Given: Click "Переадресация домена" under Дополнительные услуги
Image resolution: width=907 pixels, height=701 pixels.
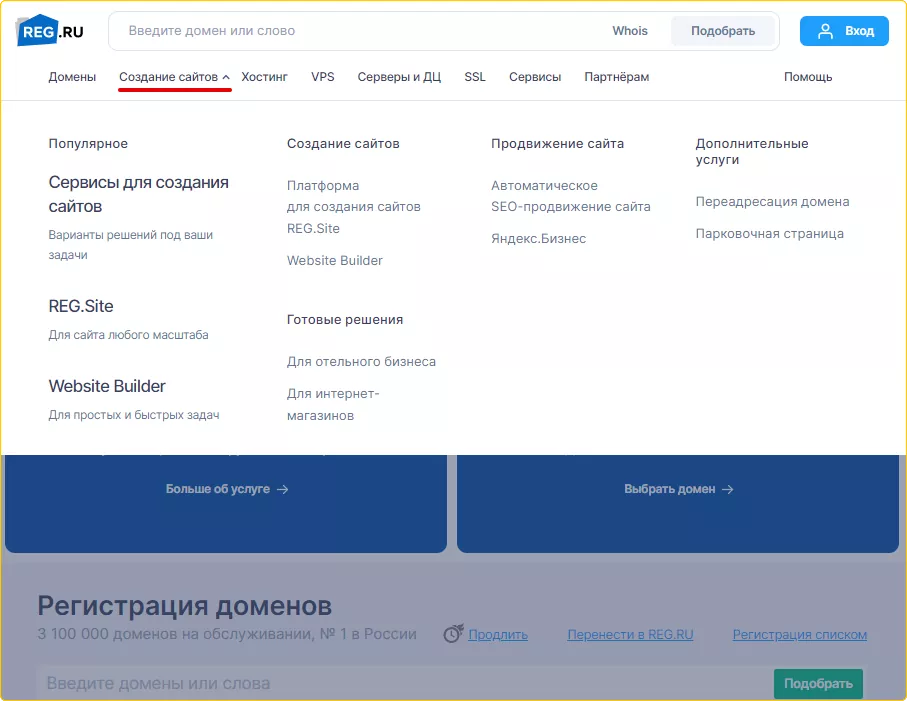Looking at the screenshot, I should coord(773,201).
